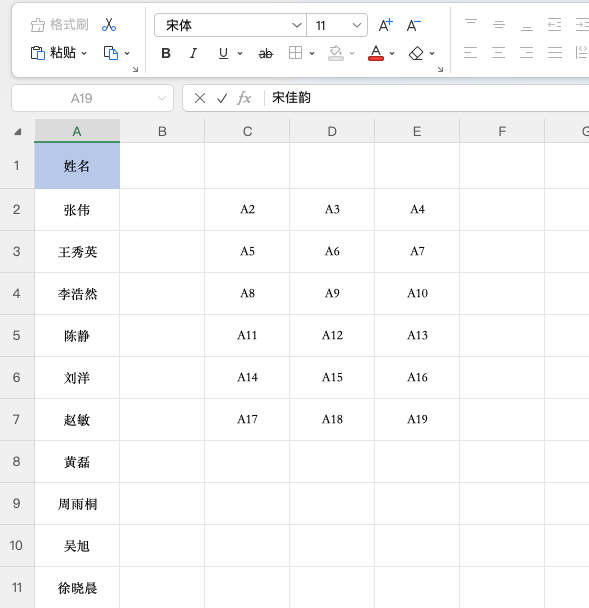Open the Fill color dropdown arrow
Screen dimensions: 589x608
coord(352,53)
